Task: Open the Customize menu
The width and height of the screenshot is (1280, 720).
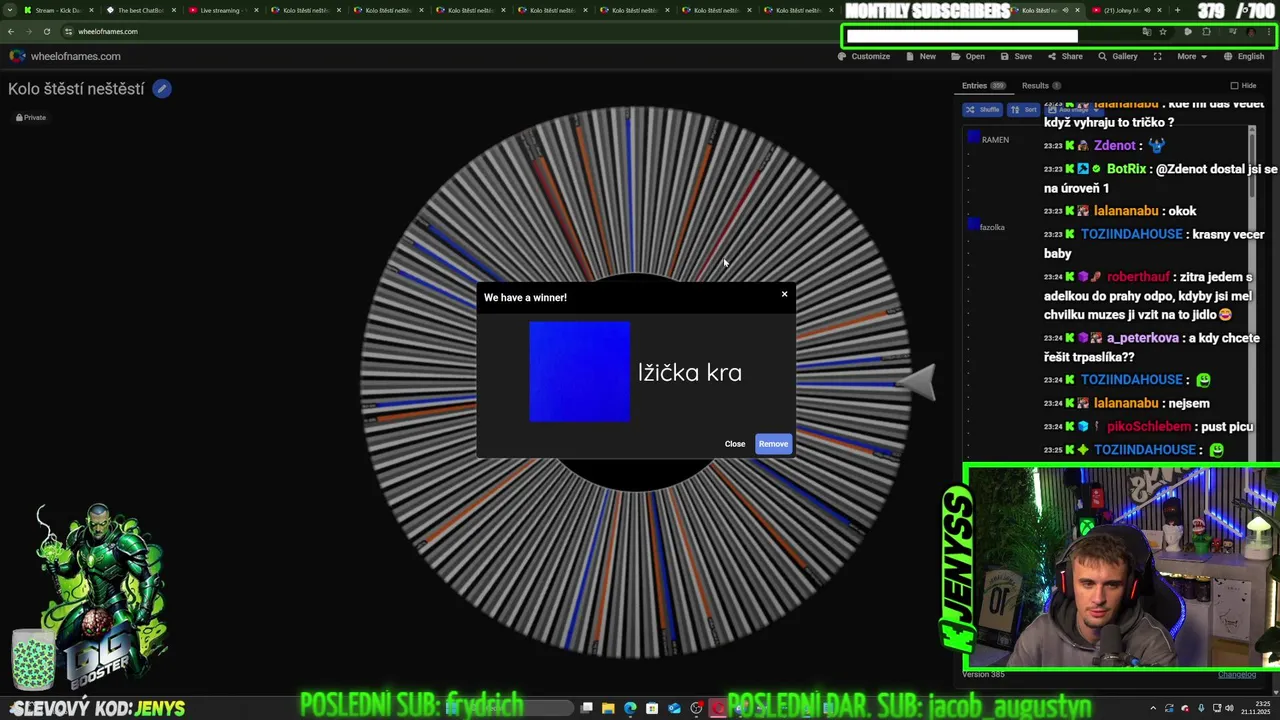Action: 864,56
